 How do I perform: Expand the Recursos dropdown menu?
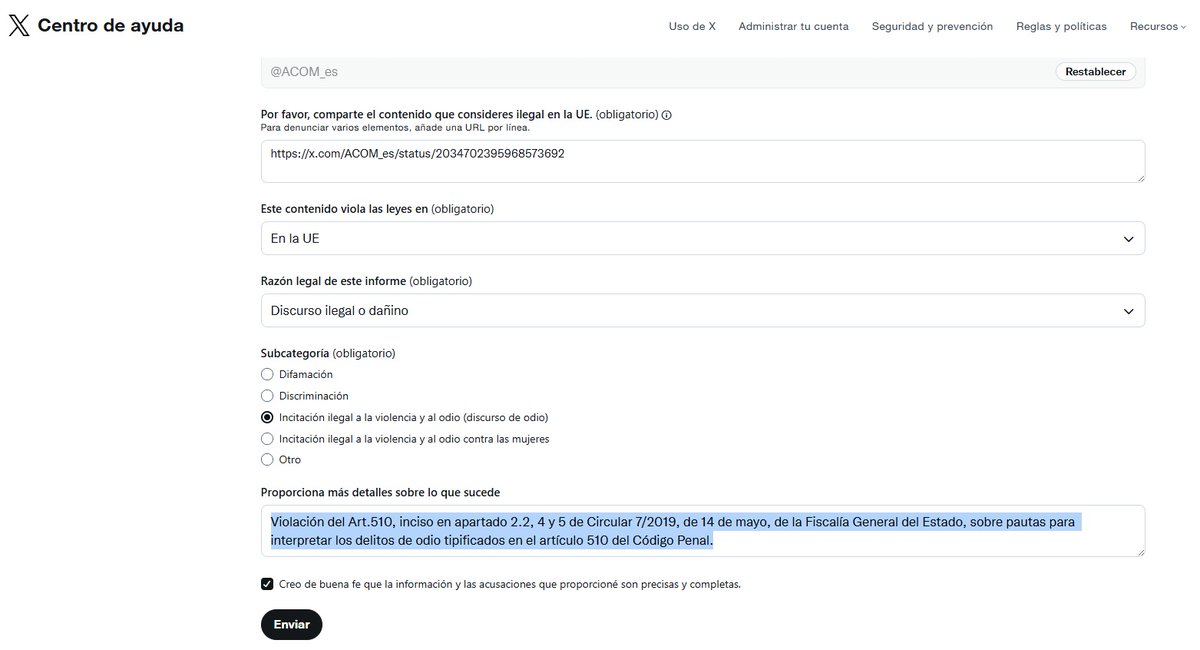(x=1158, y=26)
